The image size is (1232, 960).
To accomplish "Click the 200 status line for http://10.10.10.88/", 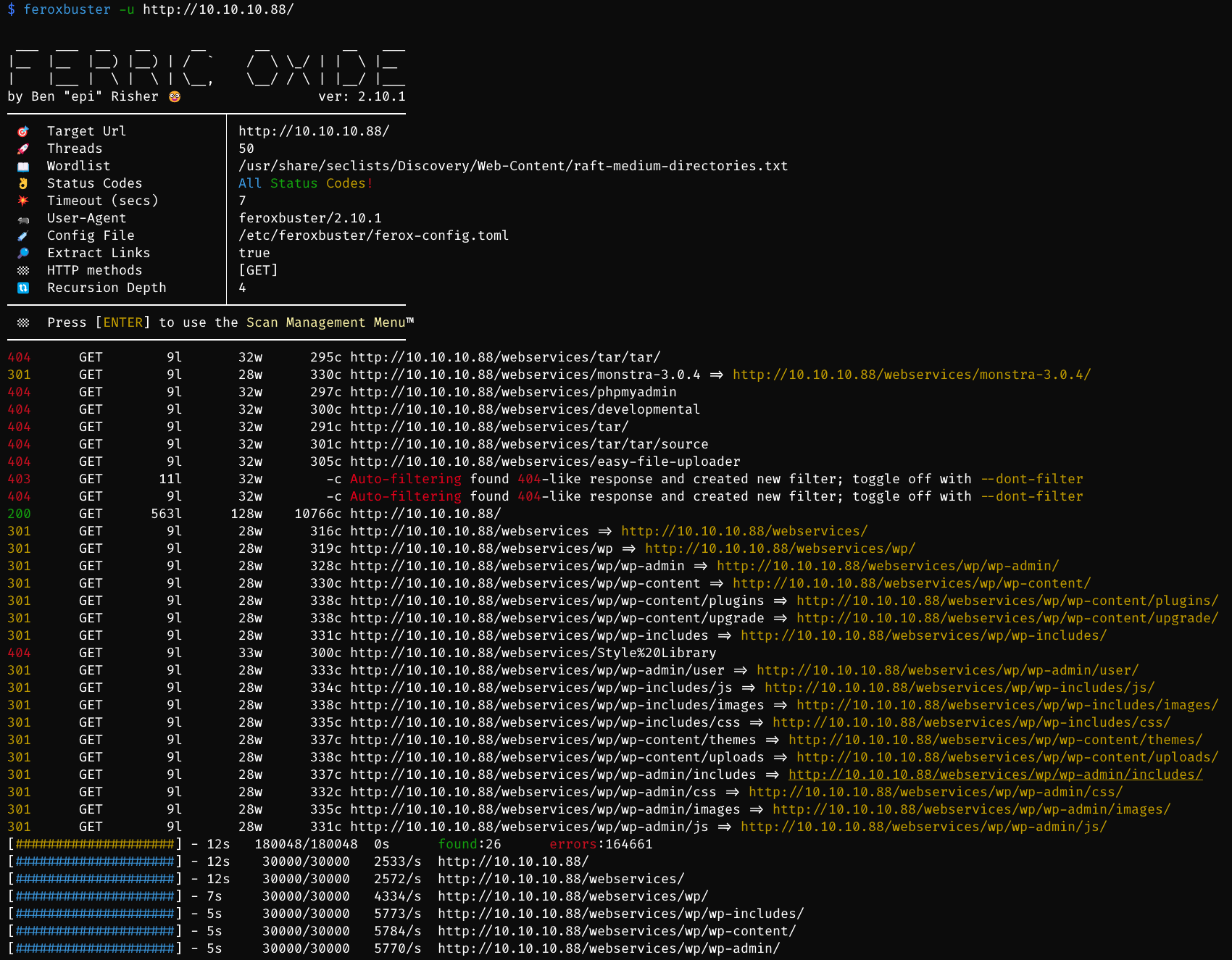I will click(254, 514).
